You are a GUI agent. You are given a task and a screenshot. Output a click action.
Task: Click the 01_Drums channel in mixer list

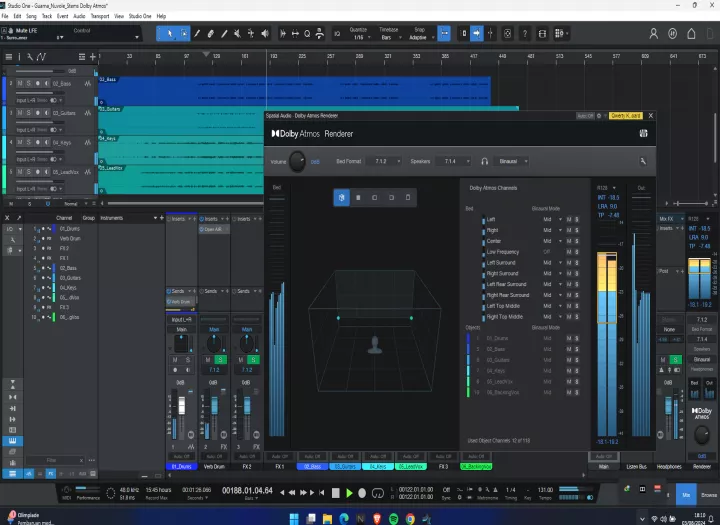(69, 229)
